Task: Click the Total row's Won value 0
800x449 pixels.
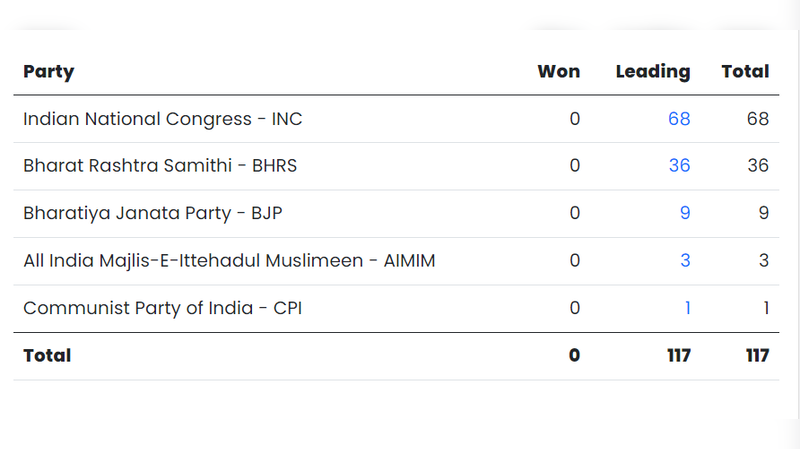Action: point(574,355)
